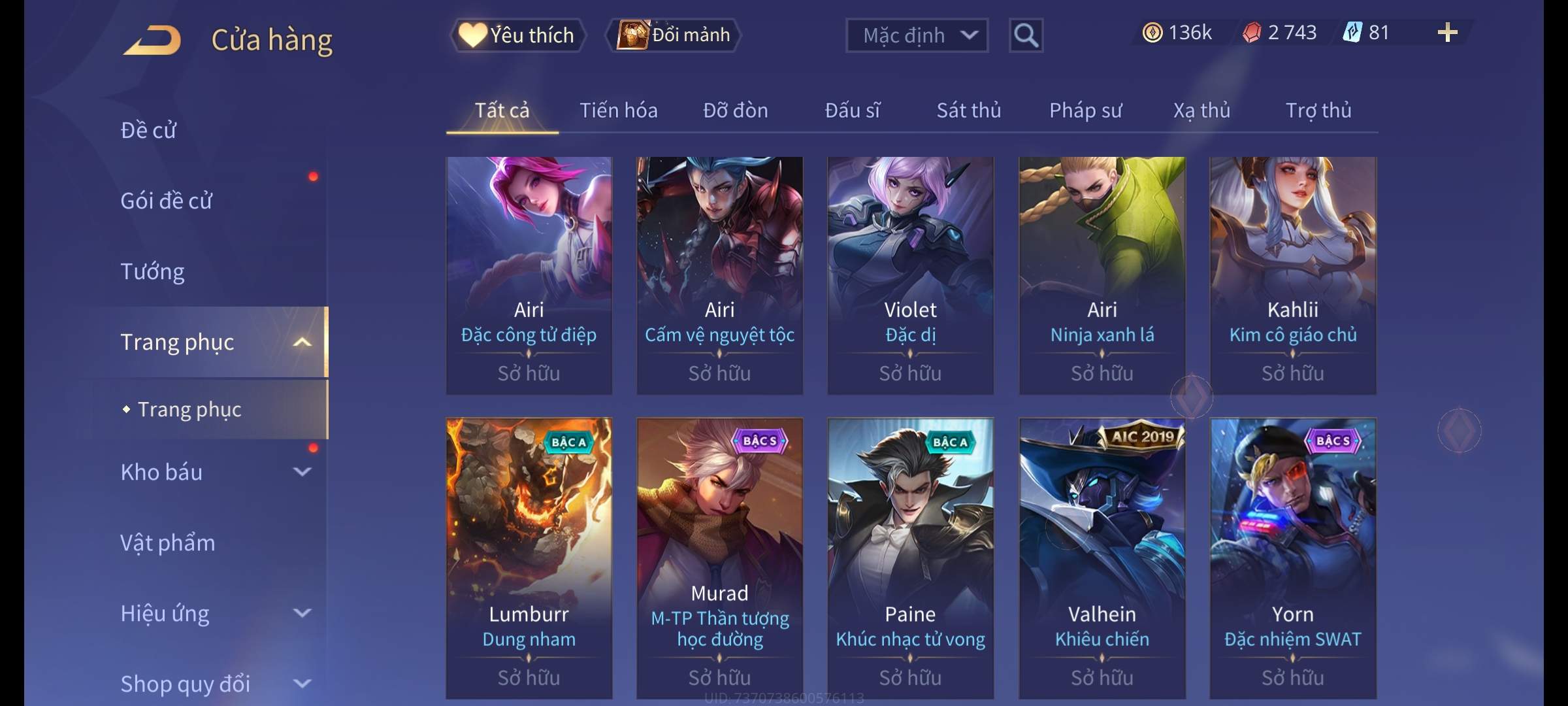
Task: Open the search magnifier icon
Action: (1026, 35)
